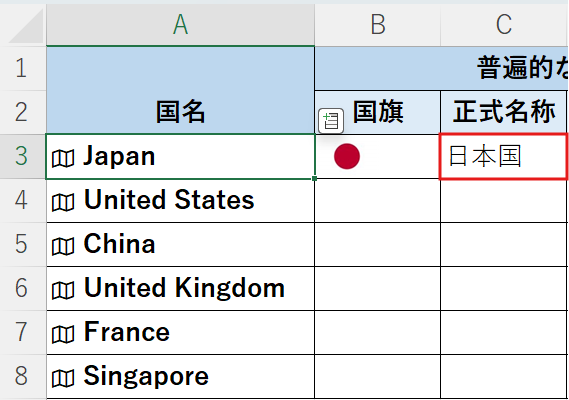Click the 正式名称 header cell
Image resolution: width=569 pixels, height=400 pixels.
[503, 112]
